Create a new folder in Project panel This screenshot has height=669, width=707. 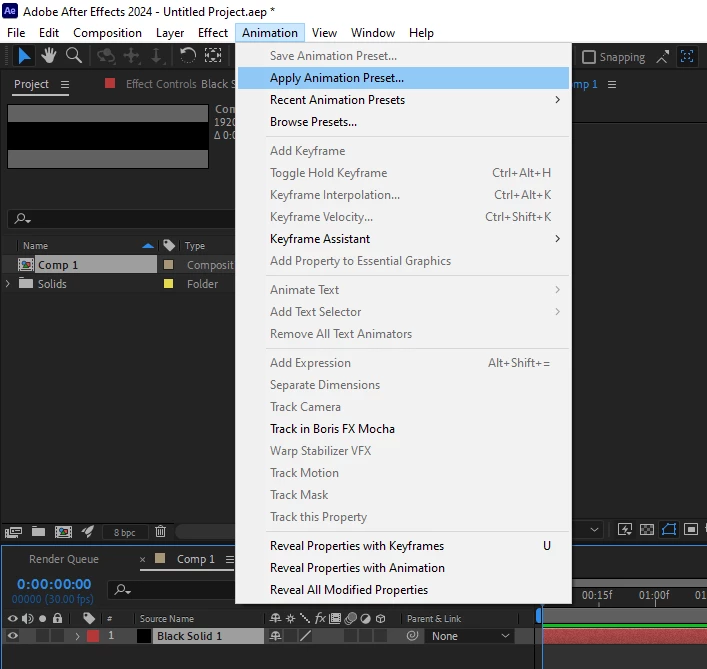click(38, 532)
